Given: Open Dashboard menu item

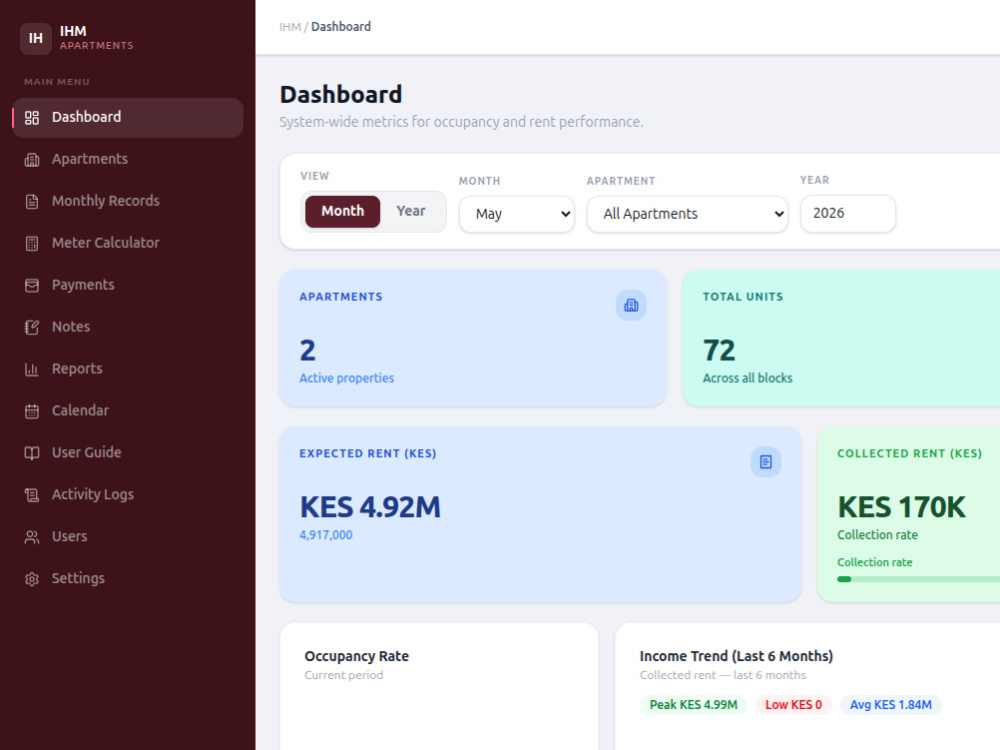Looking at the screenshot, I should (128, 117).
